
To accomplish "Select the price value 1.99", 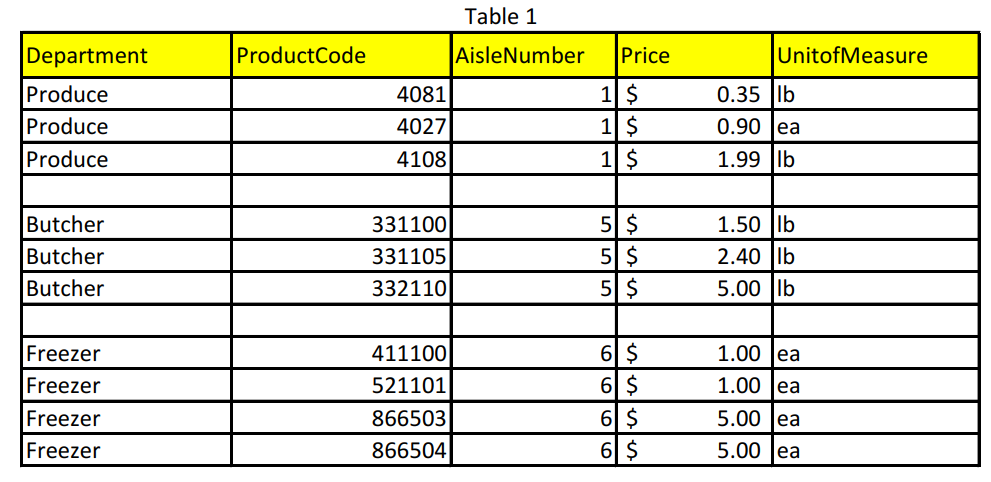I will (739, 159).
